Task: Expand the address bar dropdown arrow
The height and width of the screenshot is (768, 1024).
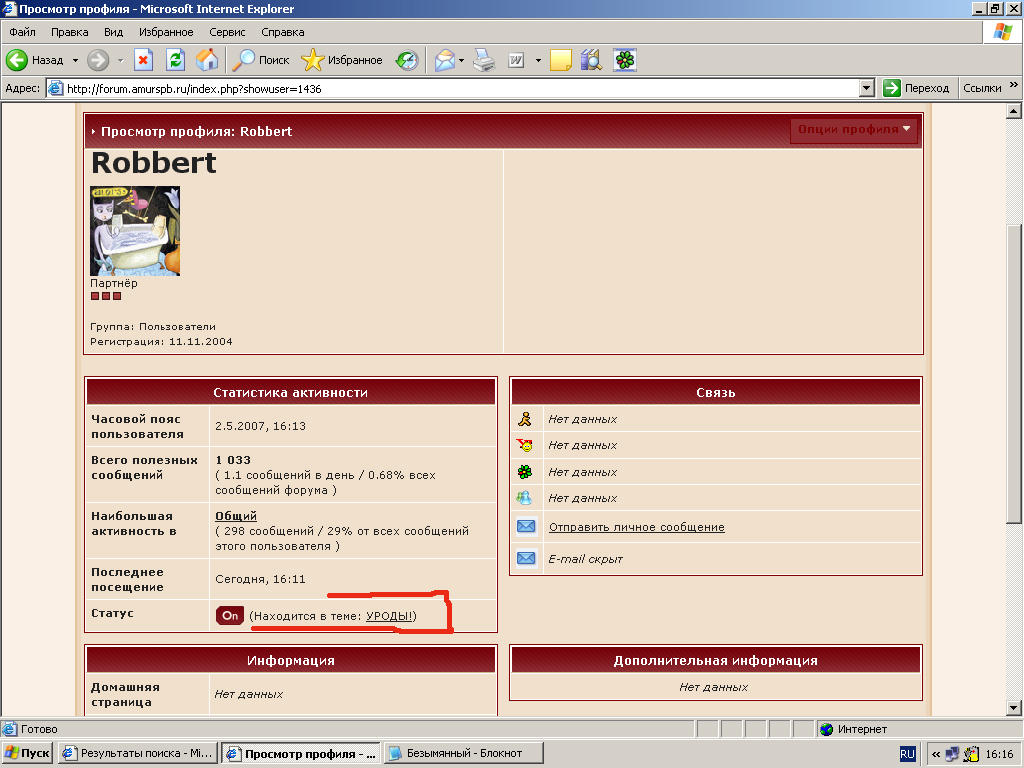Action: point(867,88)
